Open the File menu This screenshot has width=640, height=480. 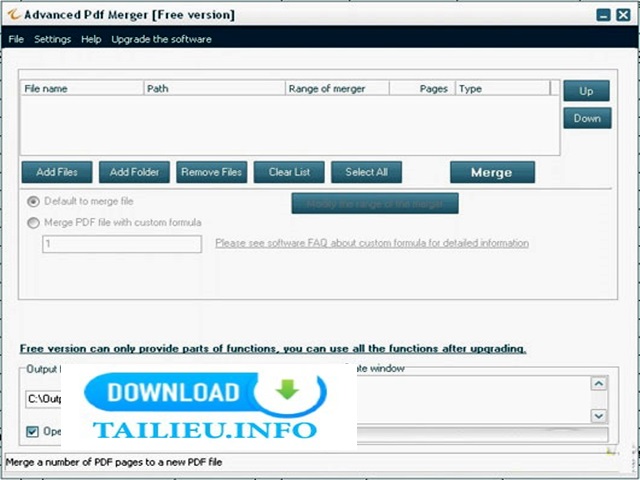(16, 39)
